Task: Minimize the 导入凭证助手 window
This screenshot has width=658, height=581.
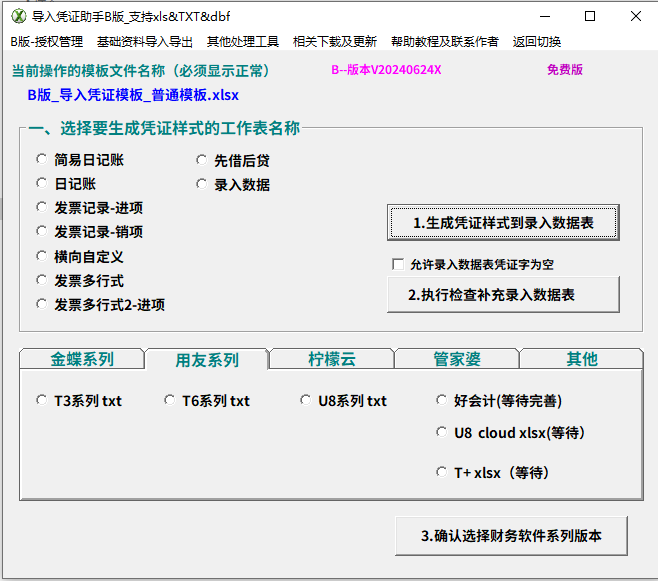Action: [545, 16]
